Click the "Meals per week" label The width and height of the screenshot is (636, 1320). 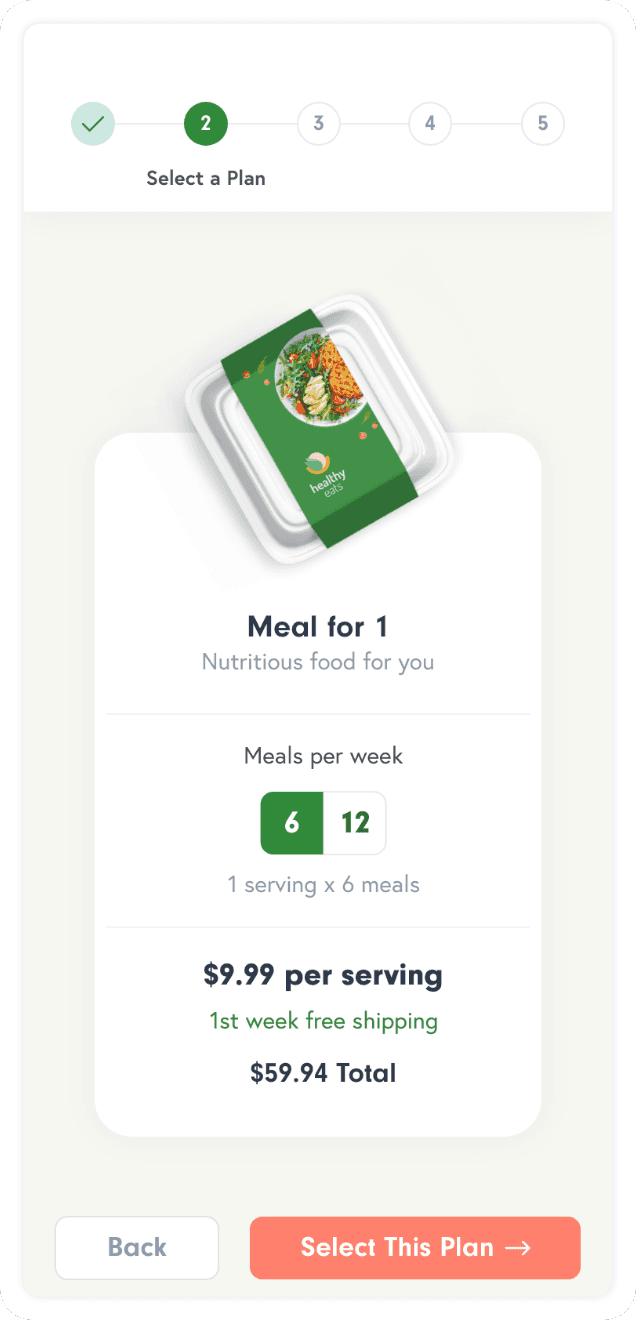pyautogui.click(x=323, y=756)
